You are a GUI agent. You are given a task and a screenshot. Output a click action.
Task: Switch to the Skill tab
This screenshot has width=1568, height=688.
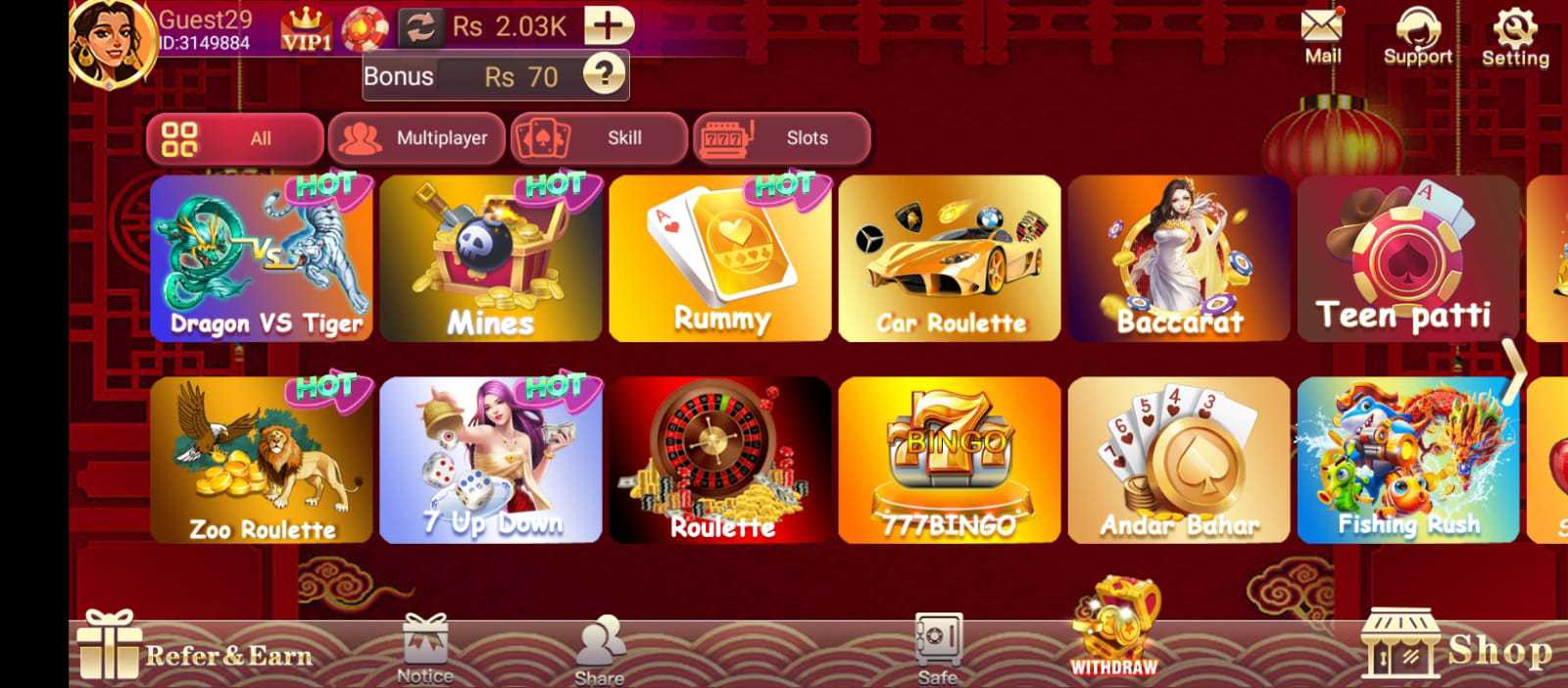point(599,138)
